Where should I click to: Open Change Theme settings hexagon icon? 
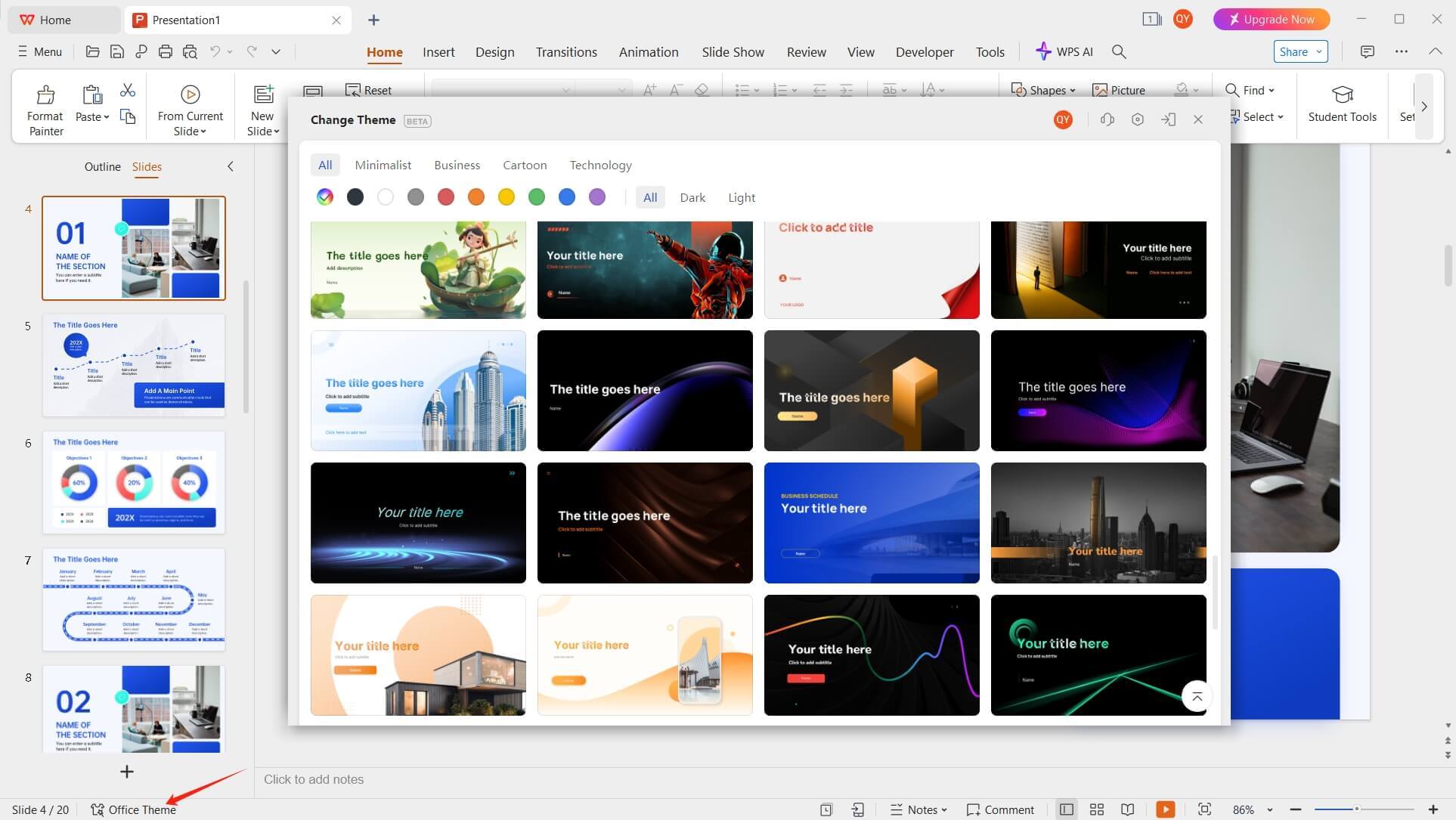point(1138,119)
